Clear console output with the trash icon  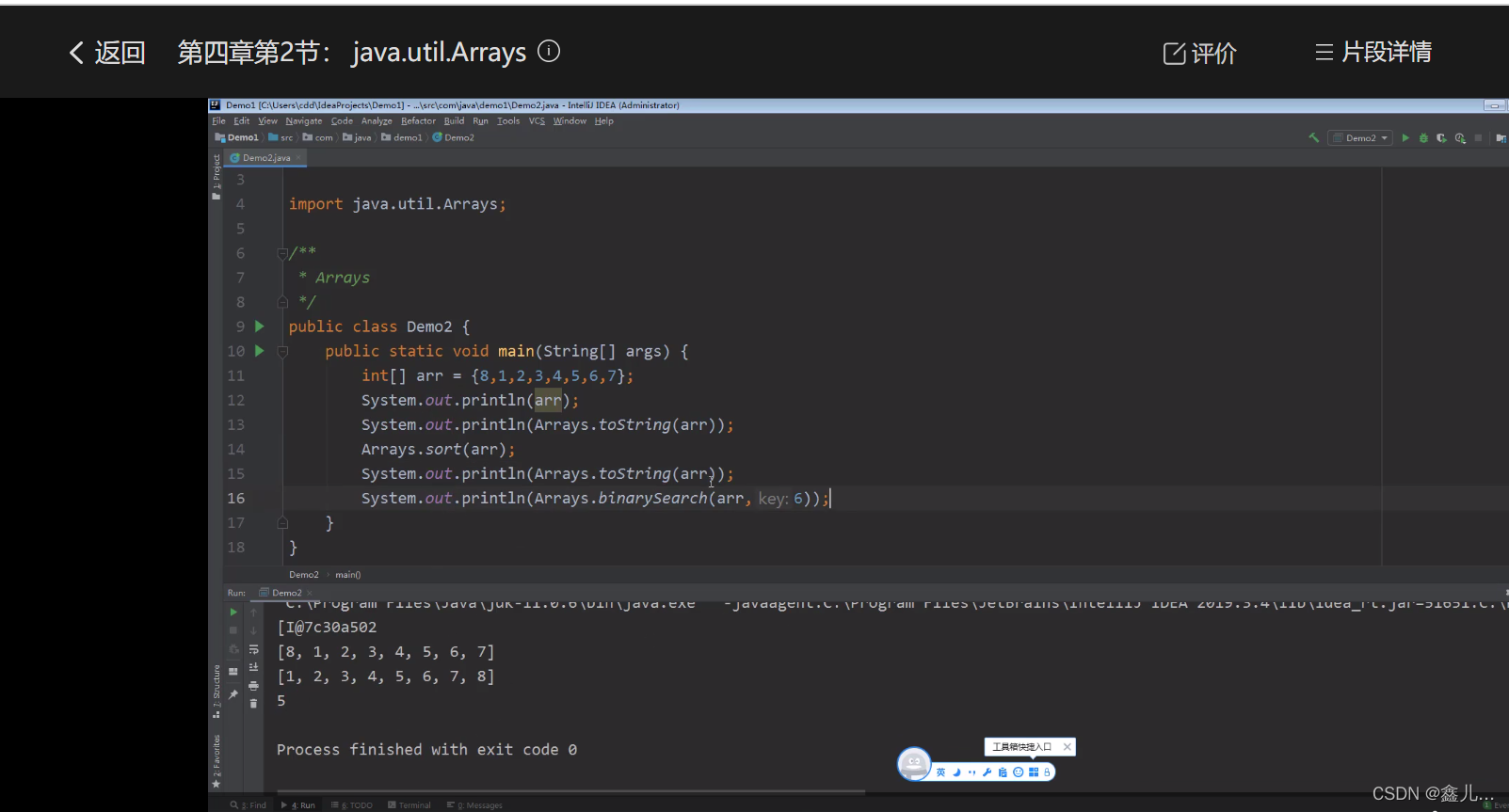coord(253,704)
